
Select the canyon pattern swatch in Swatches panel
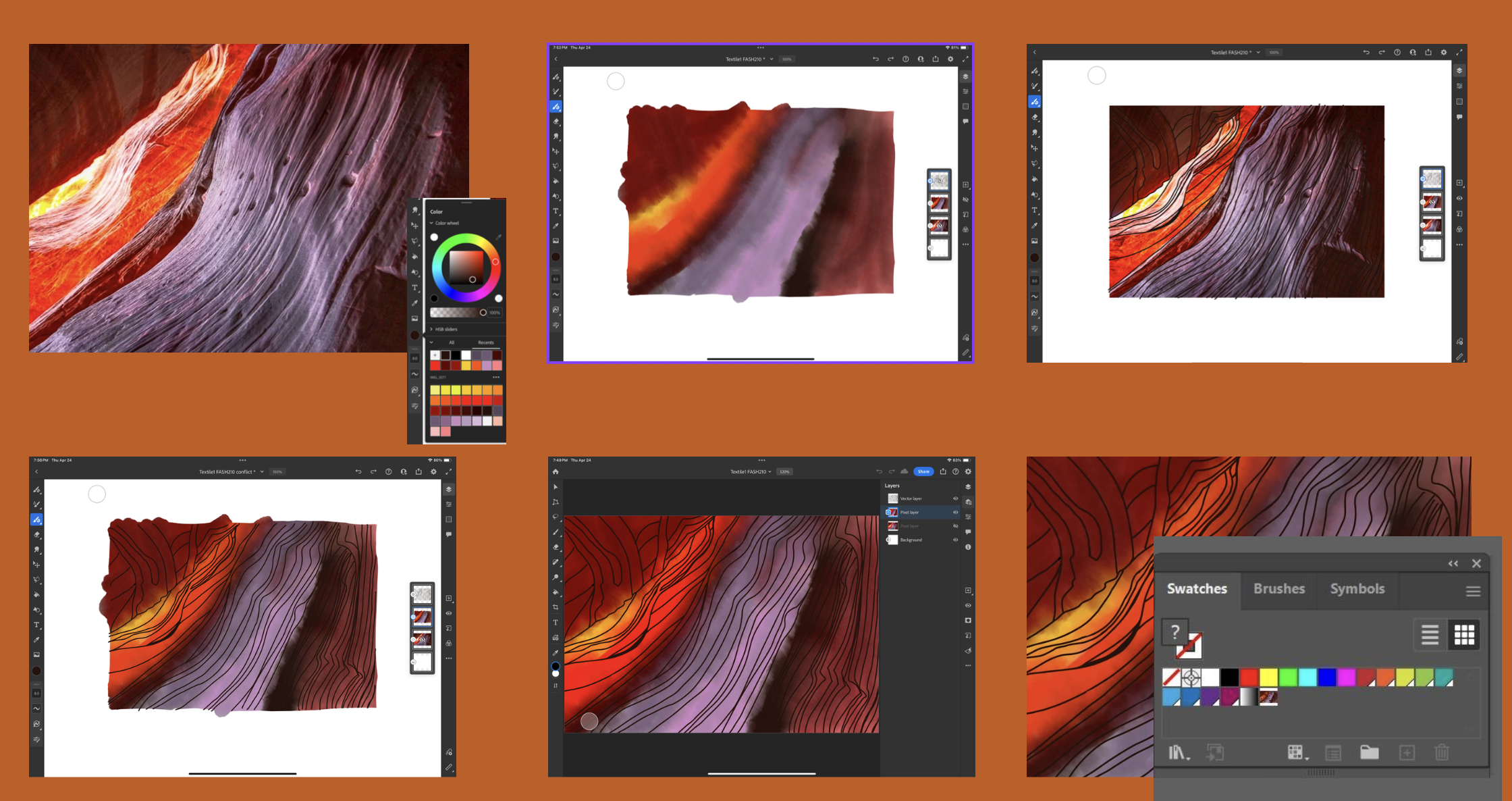point(1268,697)
